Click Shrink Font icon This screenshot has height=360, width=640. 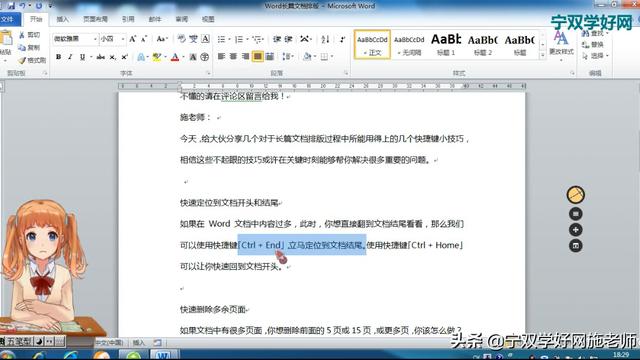(x=144, y=39)
